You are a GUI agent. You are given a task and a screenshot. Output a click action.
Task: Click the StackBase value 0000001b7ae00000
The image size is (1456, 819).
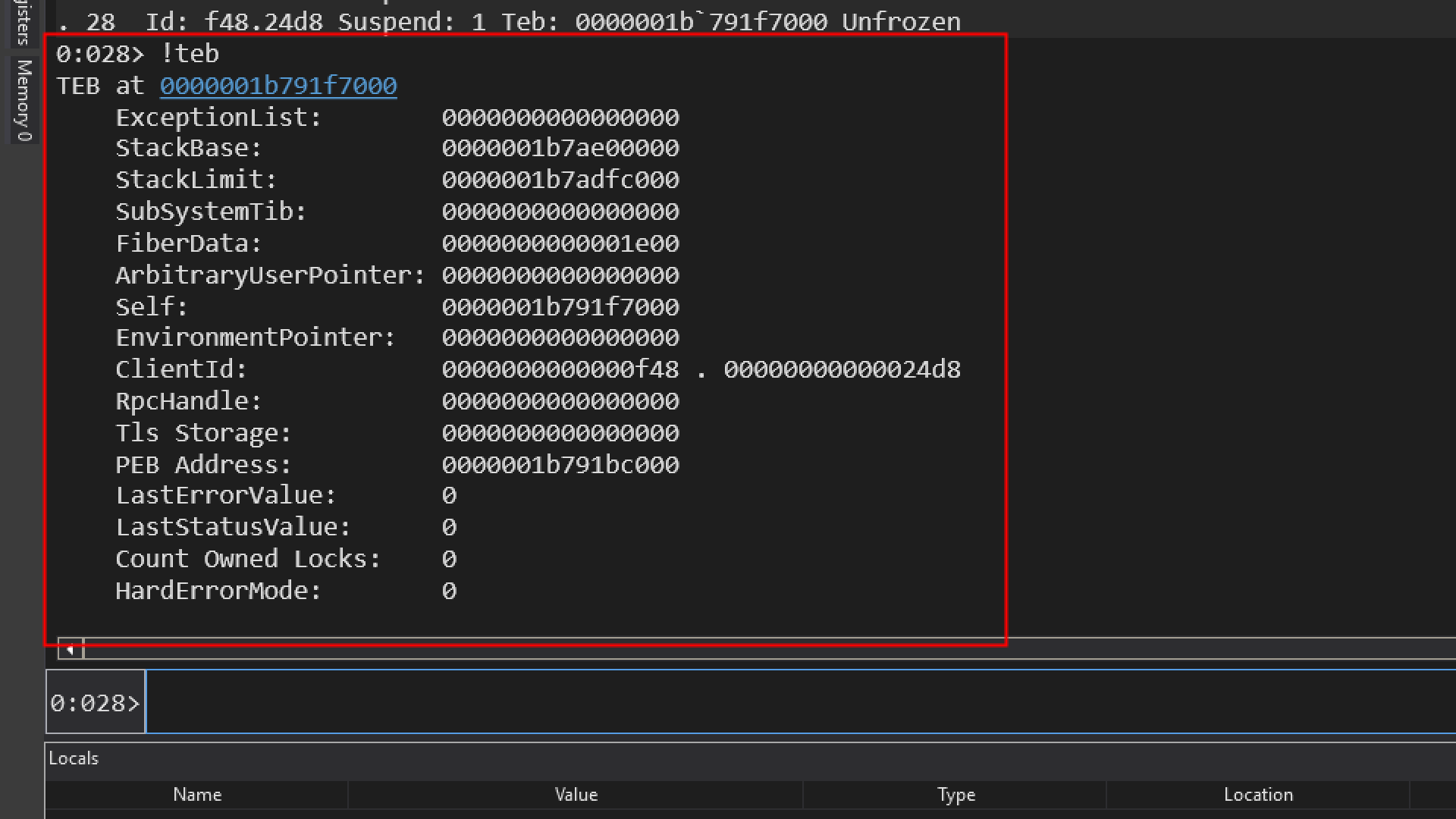[560, 148]
